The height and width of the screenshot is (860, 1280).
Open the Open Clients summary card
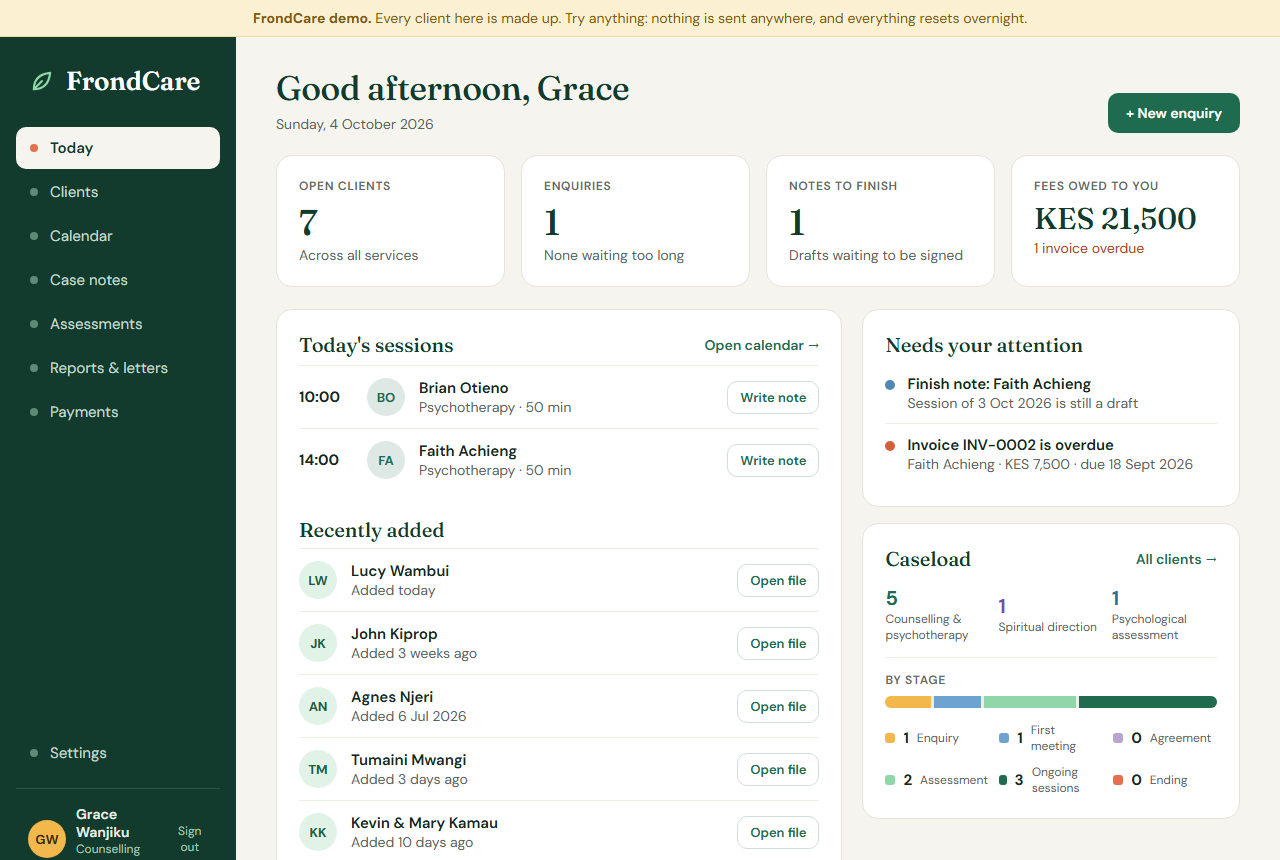coord(390,221)
